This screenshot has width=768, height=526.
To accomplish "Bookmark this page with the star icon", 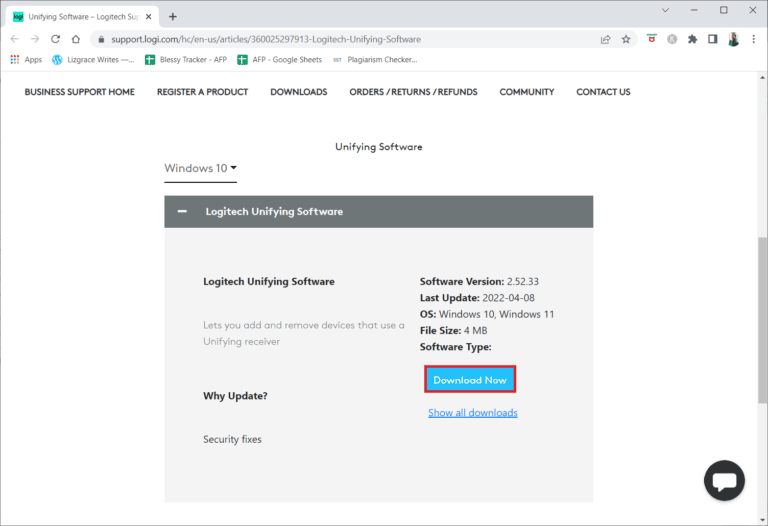I will [x=626, y=39].
